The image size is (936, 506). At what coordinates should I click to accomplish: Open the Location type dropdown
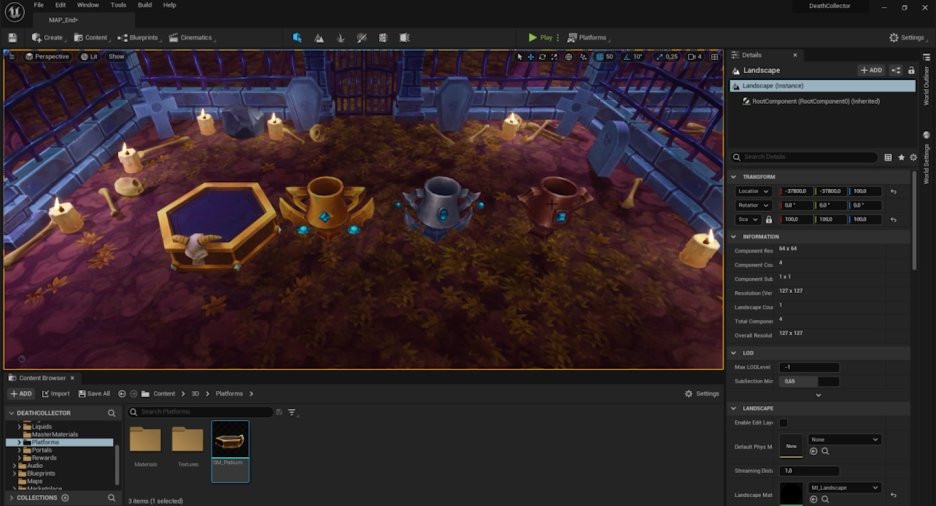(753, 192)
